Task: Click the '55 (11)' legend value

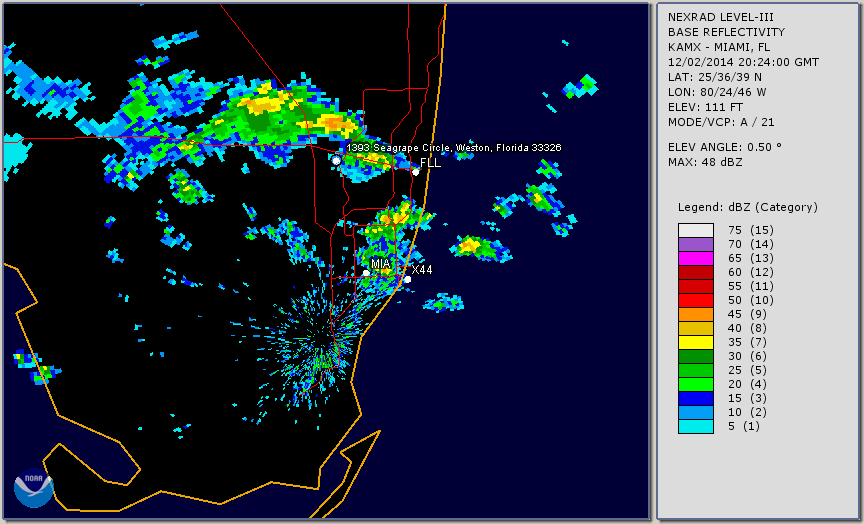Action: (750, 287)
